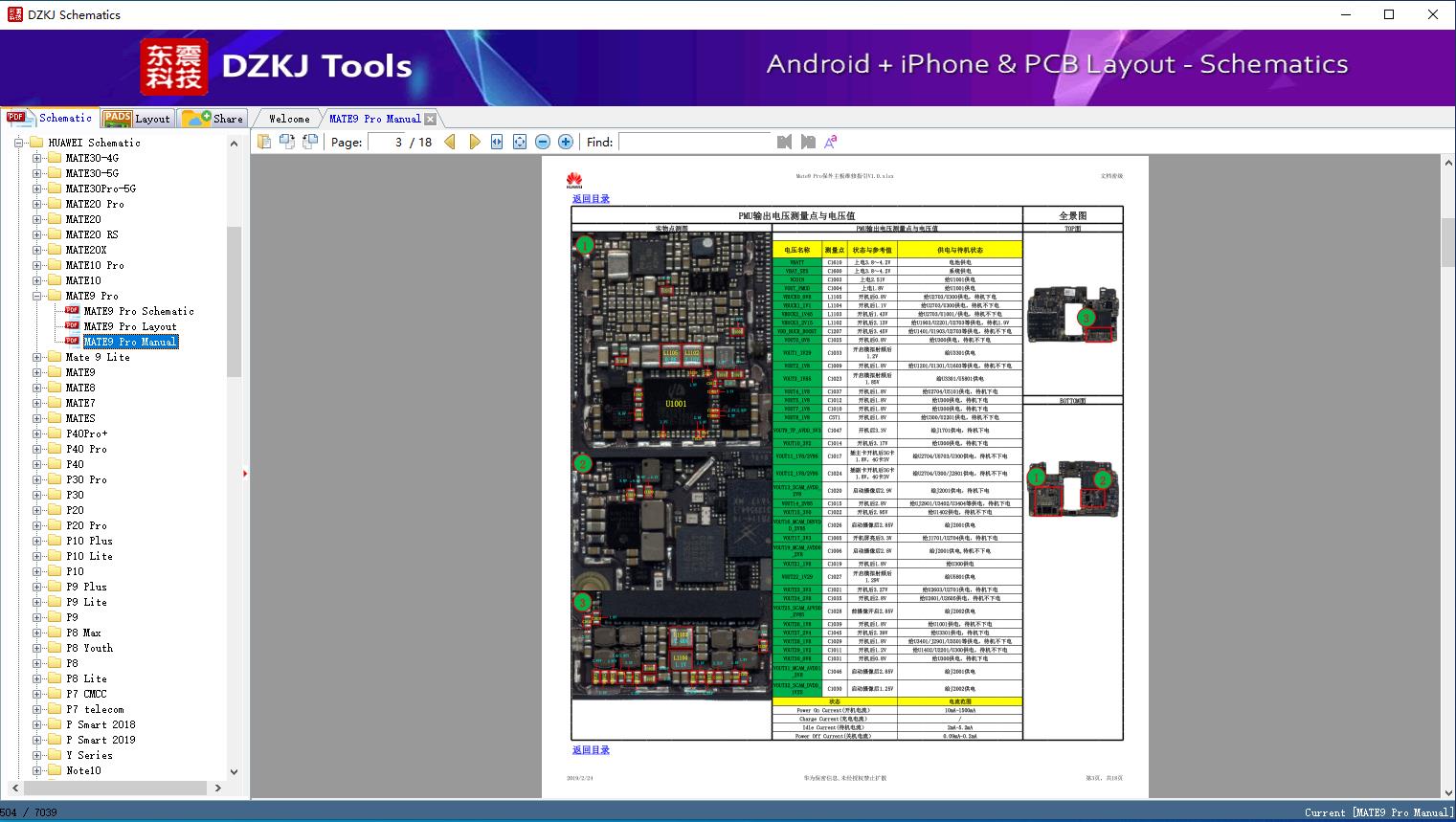Viewport: 1456px width, 822px height.
Task: Zoom out with the minus icon
Action: (543, 142)
